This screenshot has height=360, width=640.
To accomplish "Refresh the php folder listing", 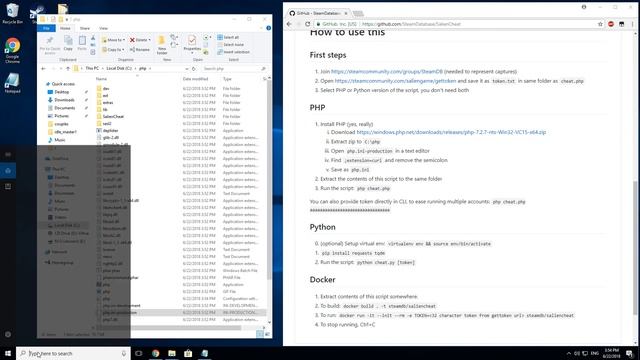I will pyautogui.click(x=194, y=69).
